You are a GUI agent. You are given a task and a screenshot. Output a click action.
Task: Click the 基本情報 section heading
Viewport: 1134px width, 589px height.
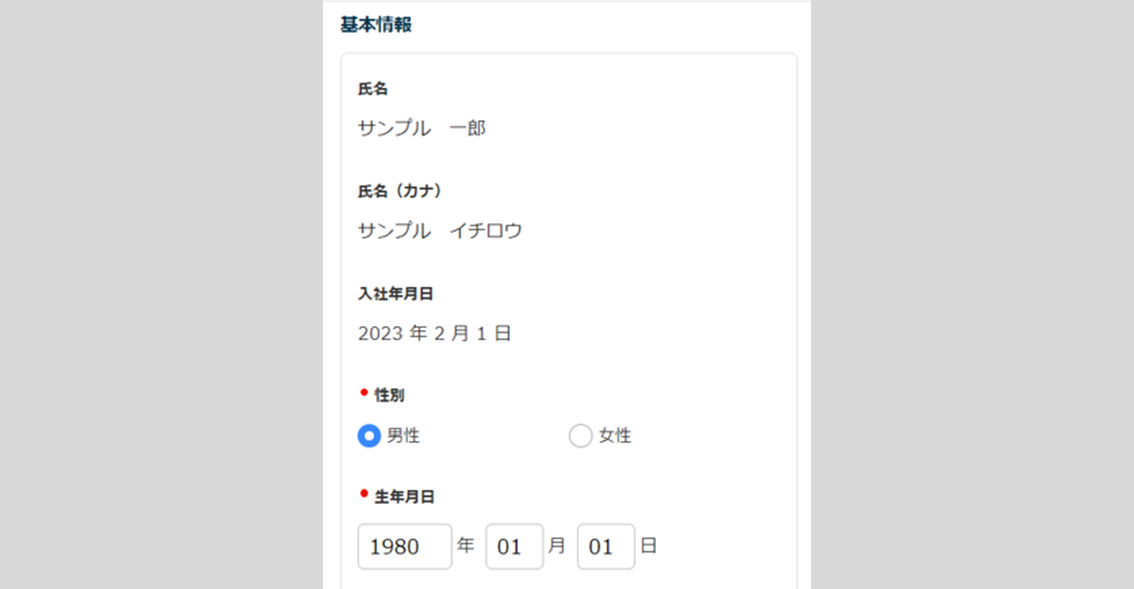(x=376, y=25)
